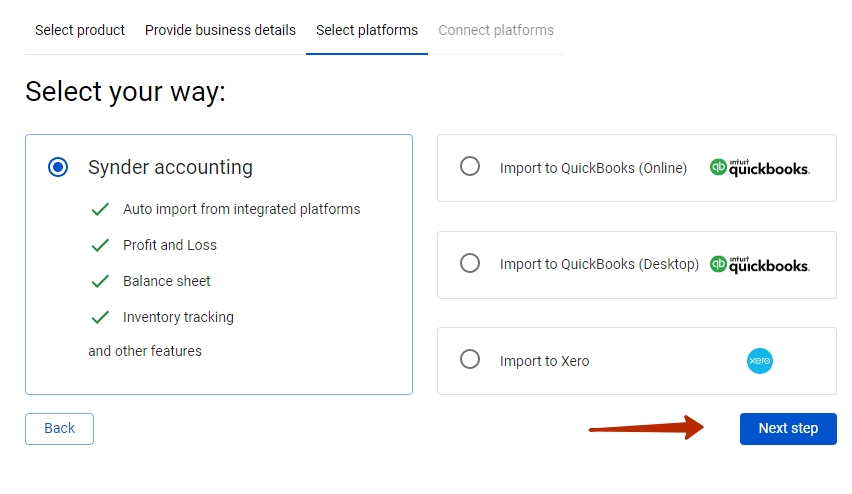
Task: Click the checkmark next to Balance sheet
Action: tap(100, 281)
